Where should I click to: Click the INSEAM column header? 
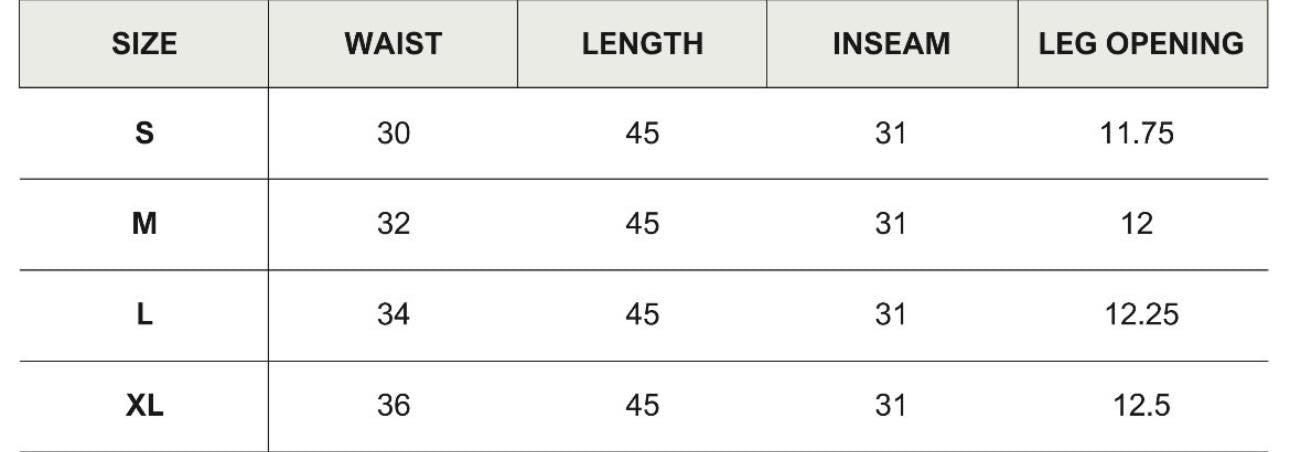891,44
